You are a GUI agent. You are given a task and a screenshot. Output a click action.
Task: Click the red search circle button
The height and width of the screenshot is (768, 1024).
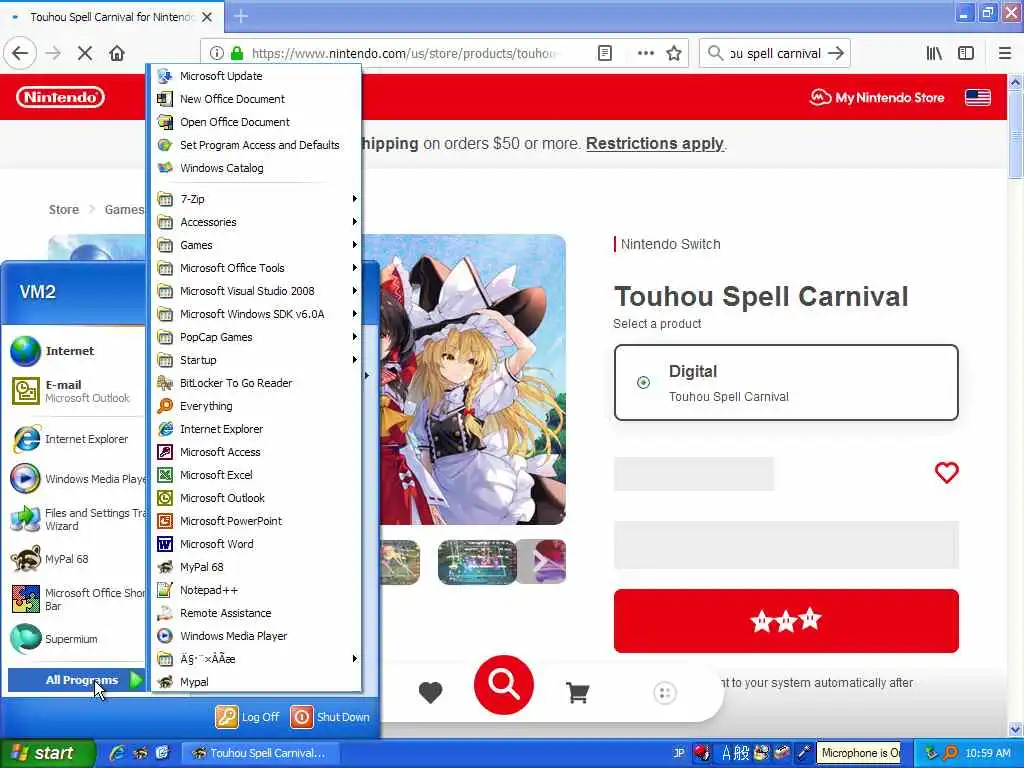(x=504, y=684)
